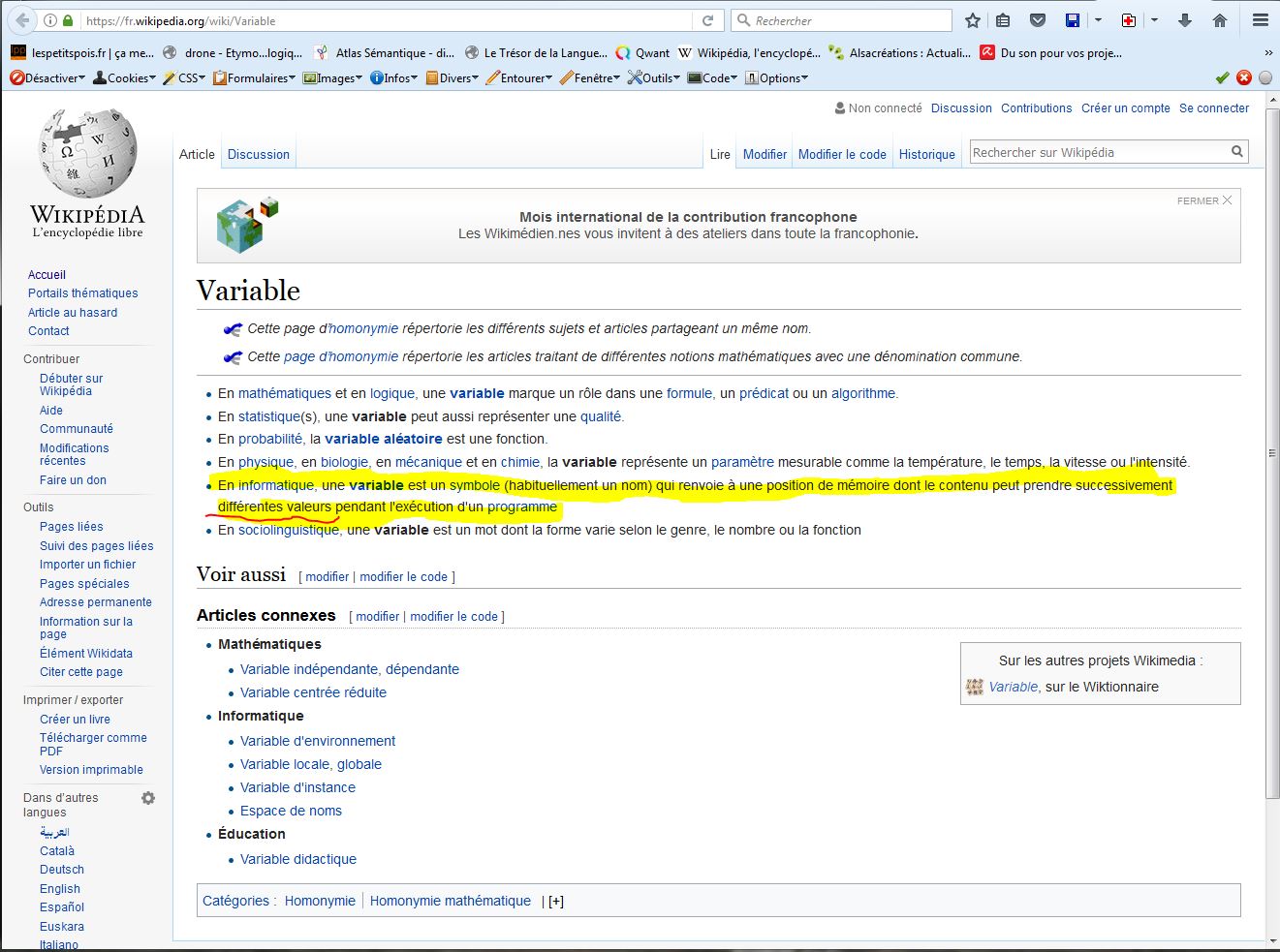Viewport: 1280px width, 952px height.
Task: Open the lespetitspois.fr bookmark
Action: pyautogui.click(x=82, y=53)
